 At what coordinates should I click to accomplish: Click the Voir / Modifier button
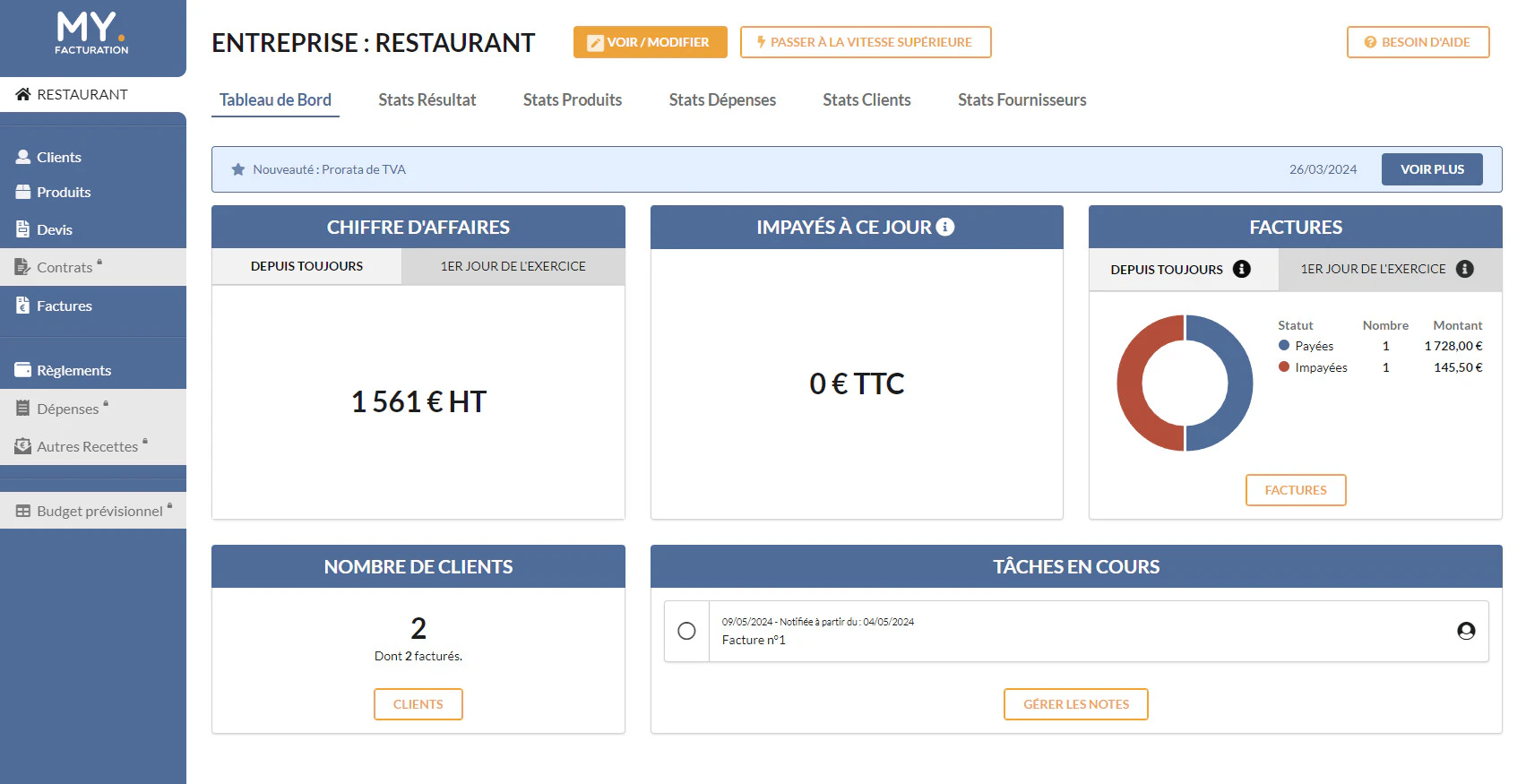coord(651,42)
